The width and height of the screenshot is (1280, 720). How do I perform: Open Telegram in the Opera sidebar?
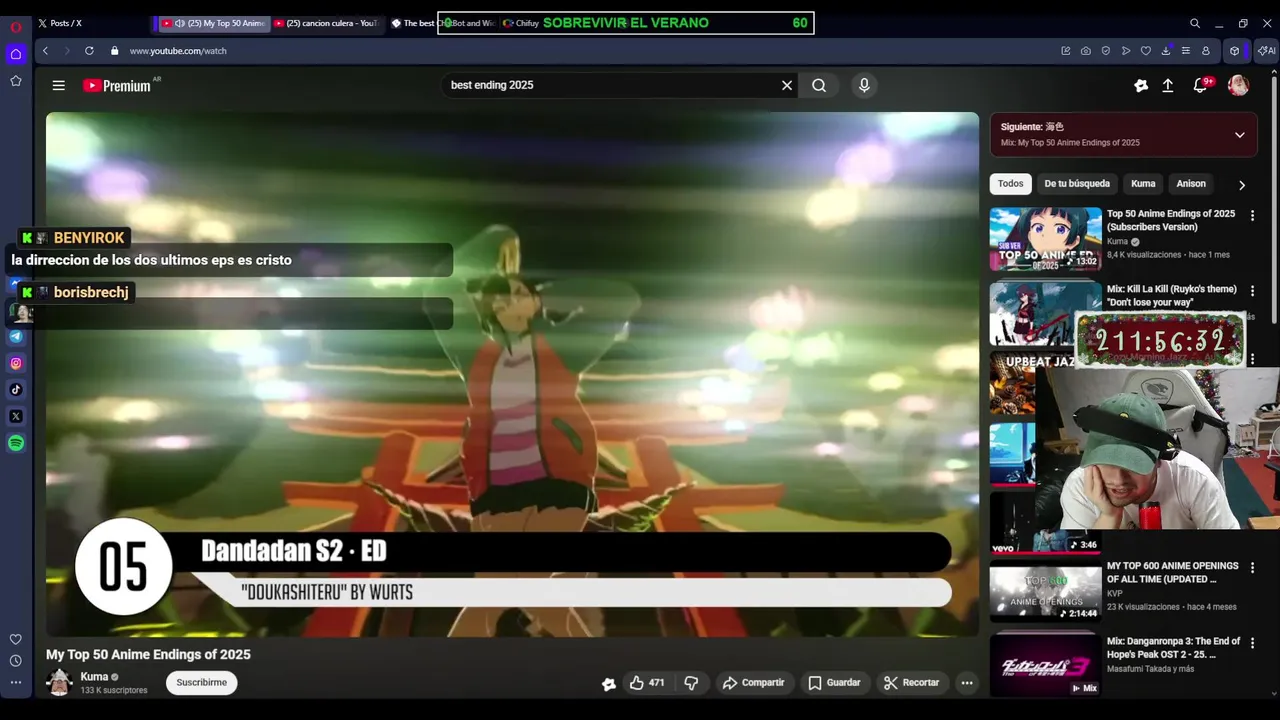(x=16, y=336)
